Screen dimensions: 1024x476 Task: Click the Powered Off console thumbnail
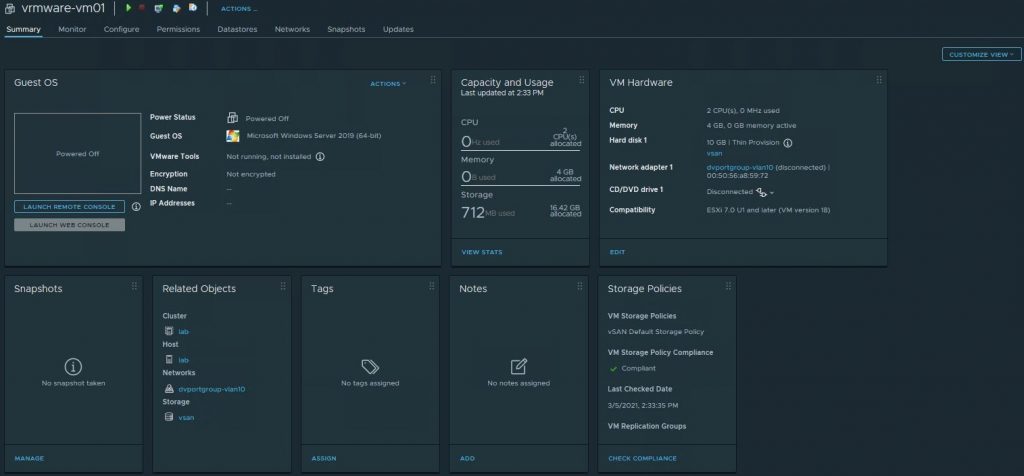78,153
